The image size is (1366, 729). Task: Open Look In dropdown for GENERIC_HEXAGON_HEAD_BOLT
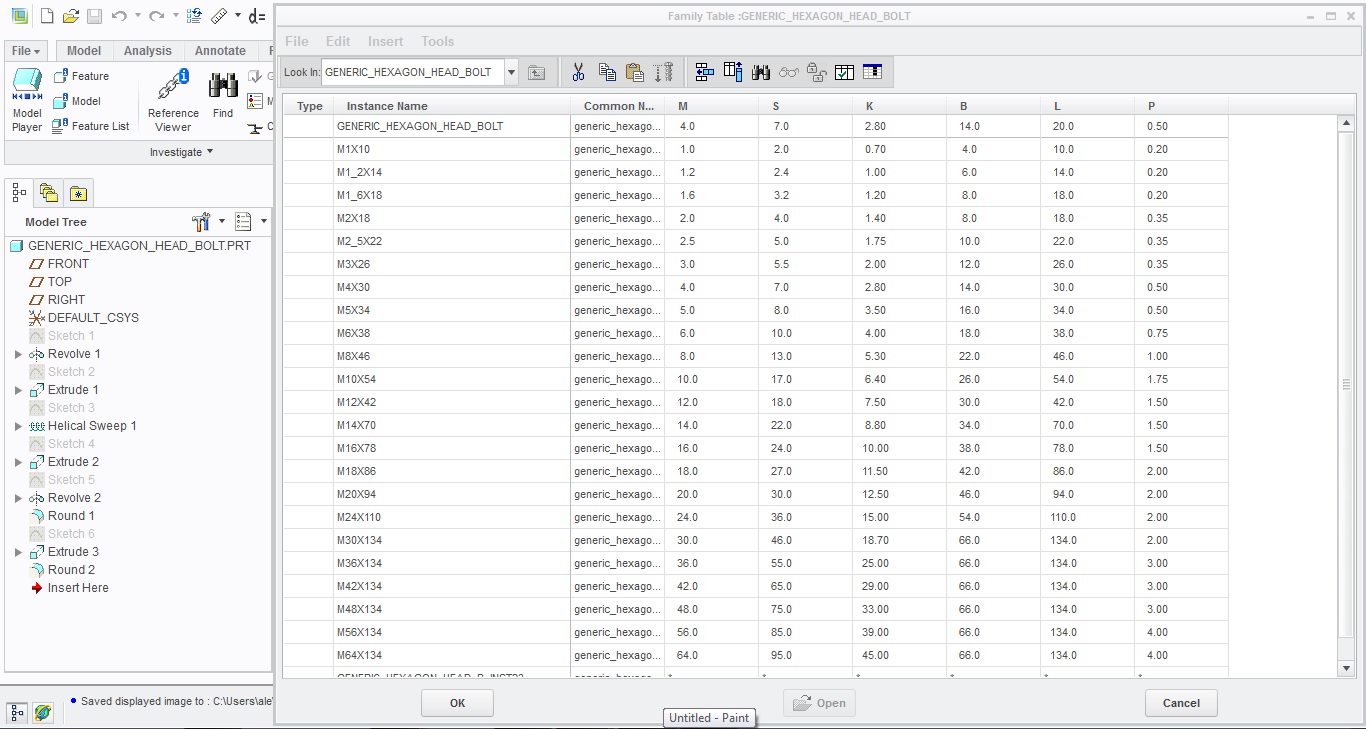[511, 72]
